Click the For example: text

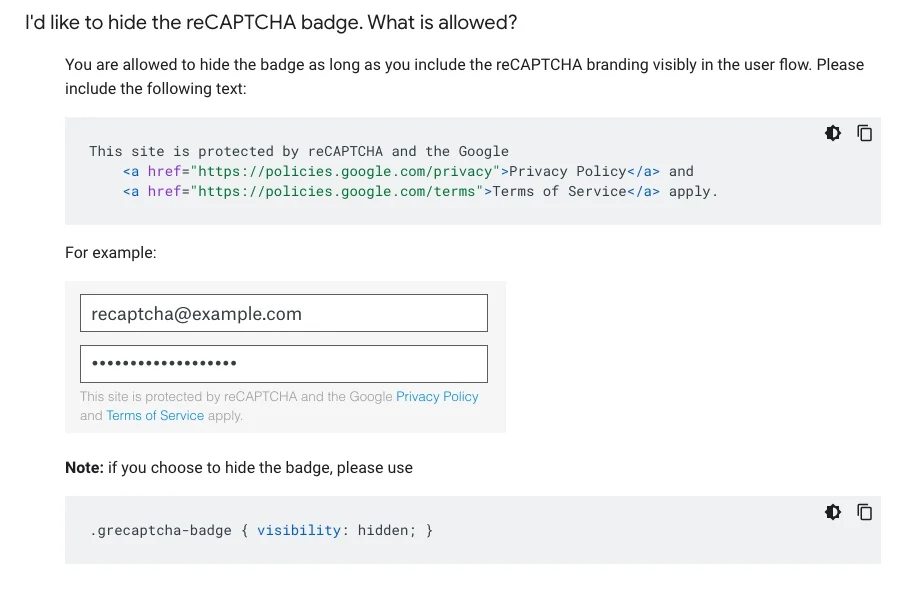tap(110, 252)
